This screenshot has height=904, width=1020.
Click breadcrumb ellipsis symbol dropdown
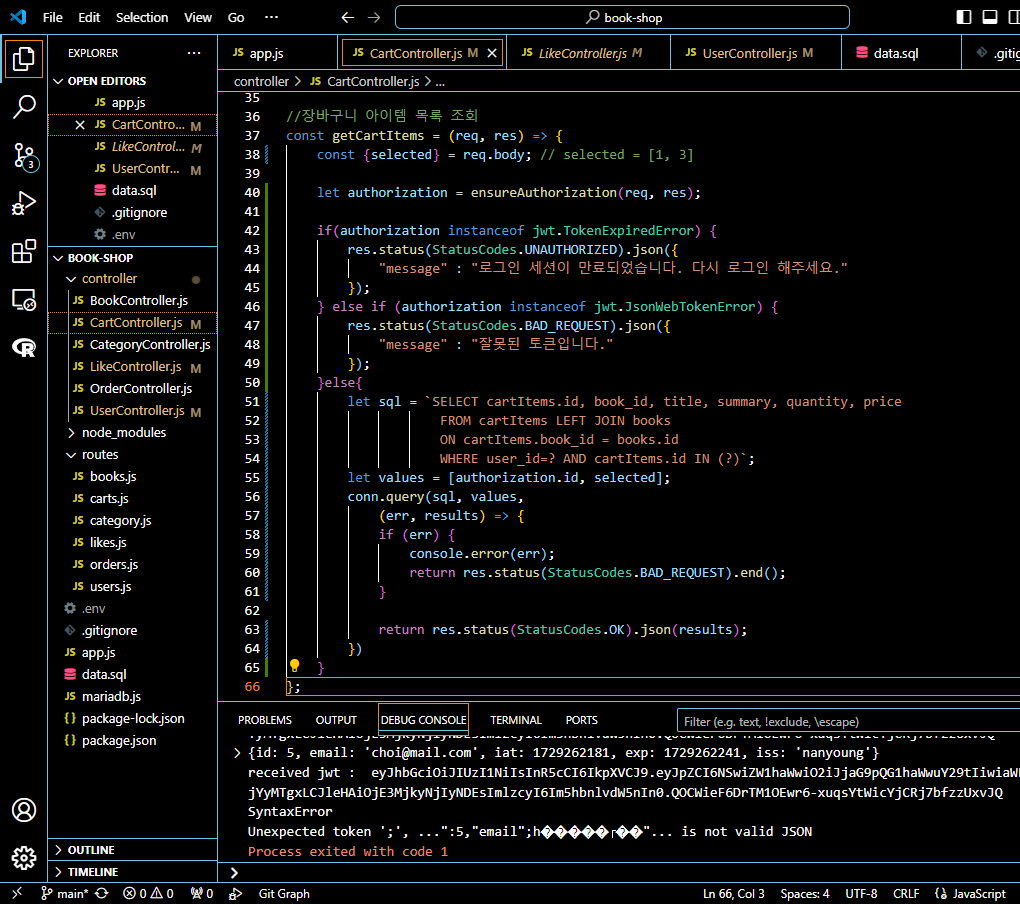440,81
